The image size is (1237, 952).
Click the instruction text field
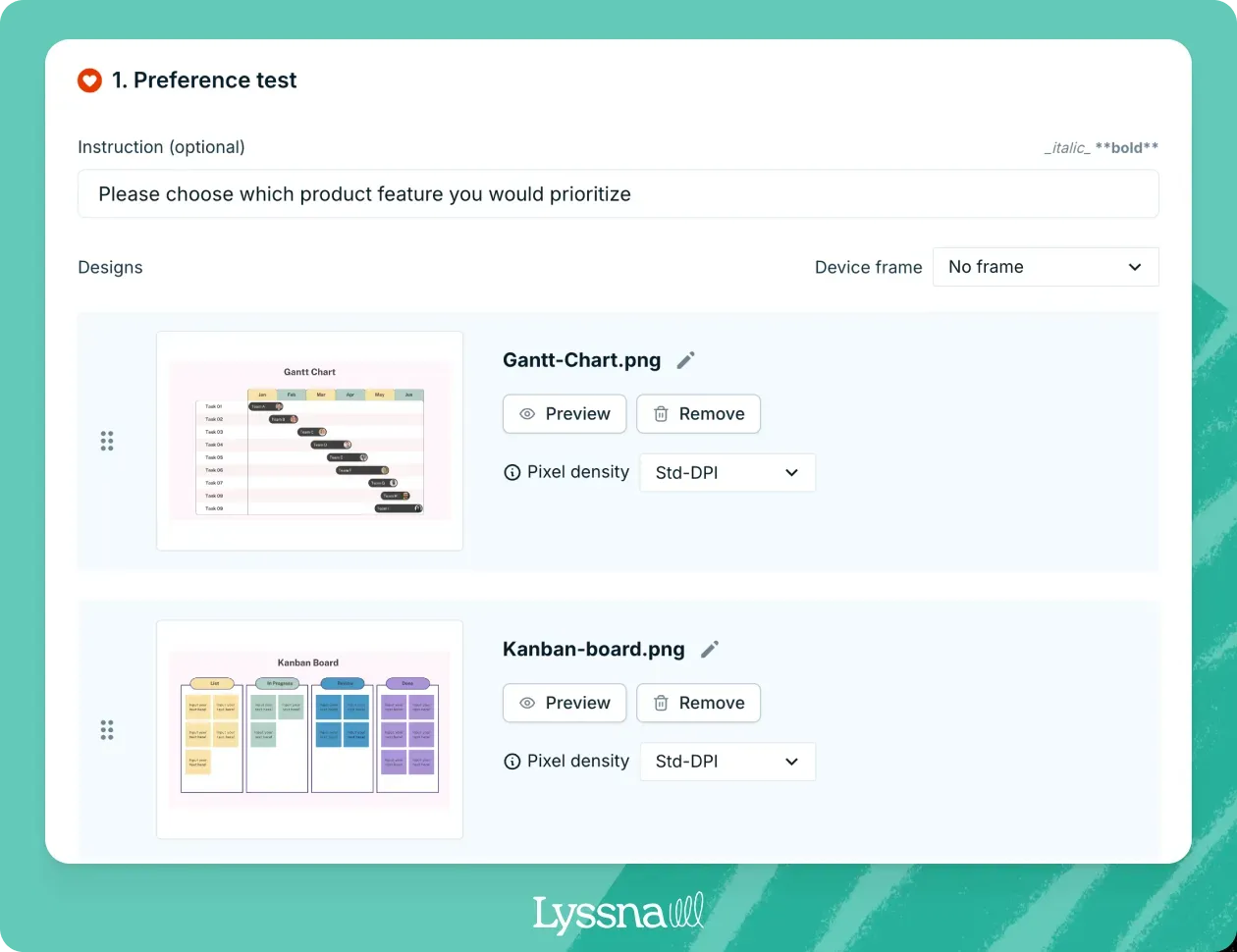point(618,193)
